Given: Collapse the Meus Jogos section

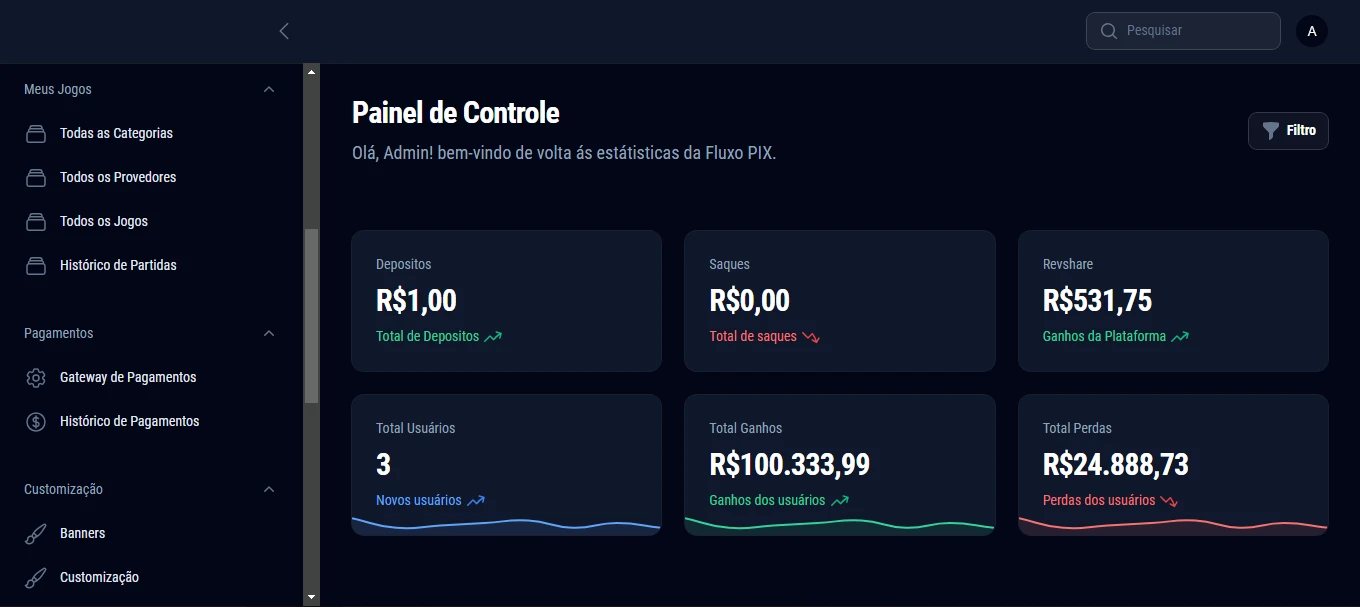Looking at the screenshot, I should (x=268, y=89).
